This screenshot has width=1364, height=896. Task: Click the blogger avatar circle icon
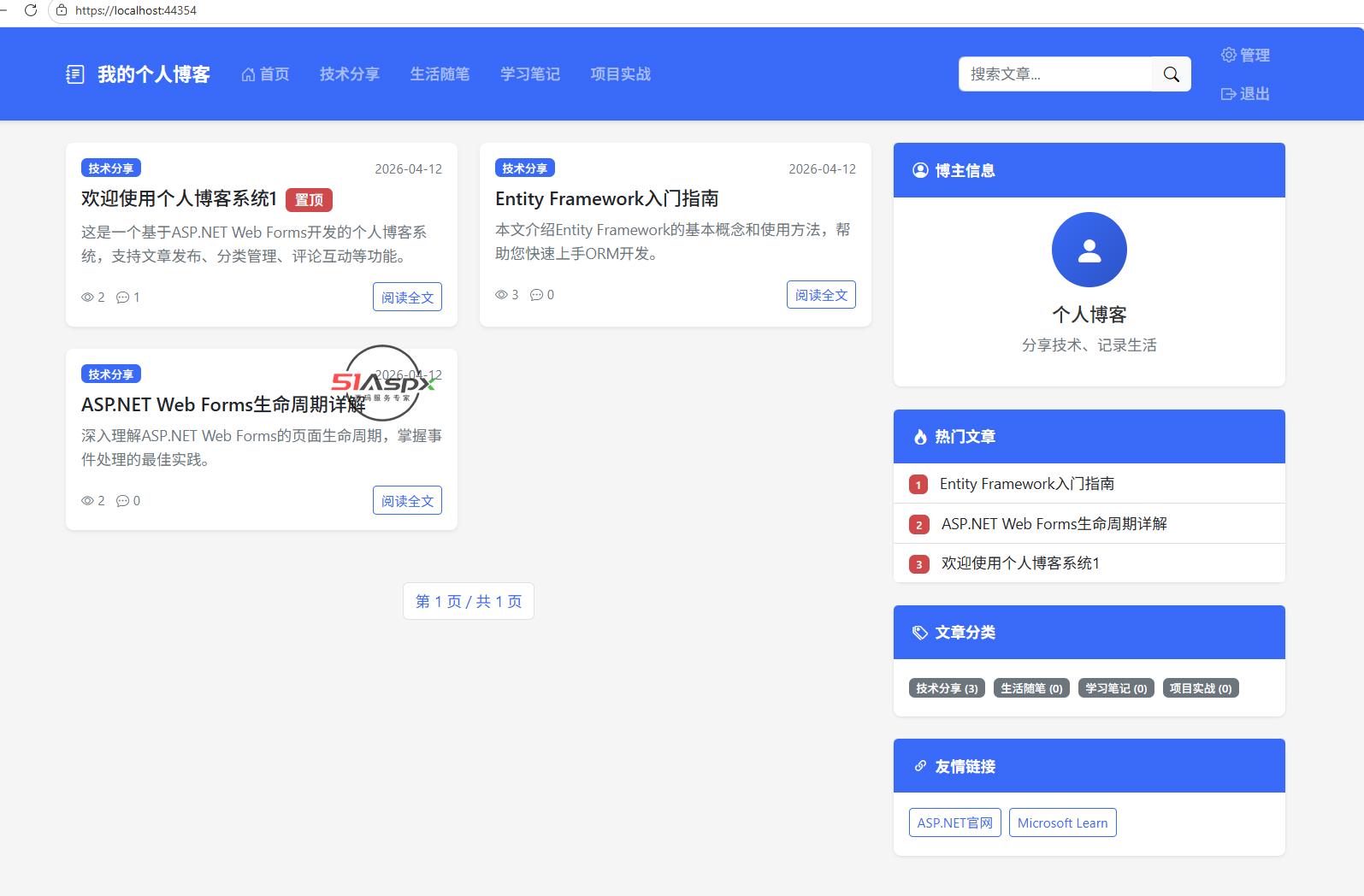[x=1089, y=250]
